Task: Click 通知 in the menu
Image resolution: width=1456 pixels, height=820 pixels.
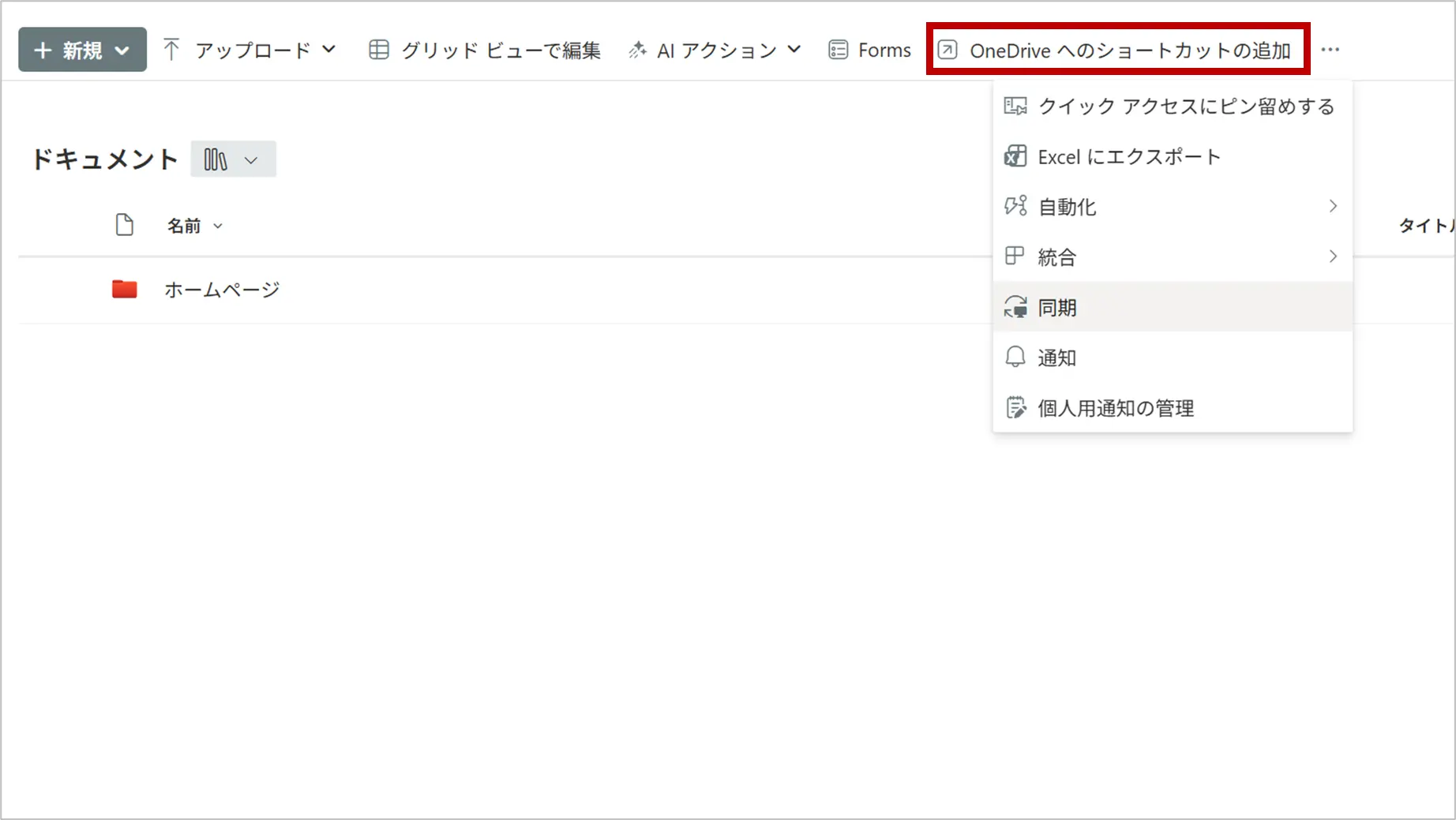Action: point(1056,358)
